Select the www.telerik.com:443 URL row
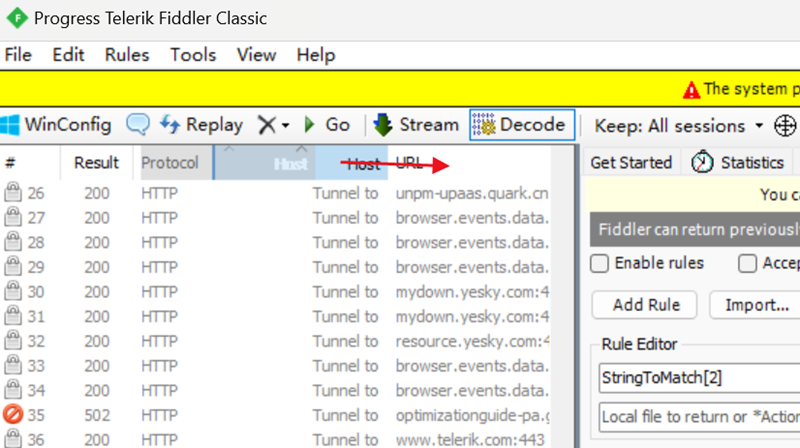Image resolution: width=800 pixels, height=448 pixels. click(x=470, y=440)
